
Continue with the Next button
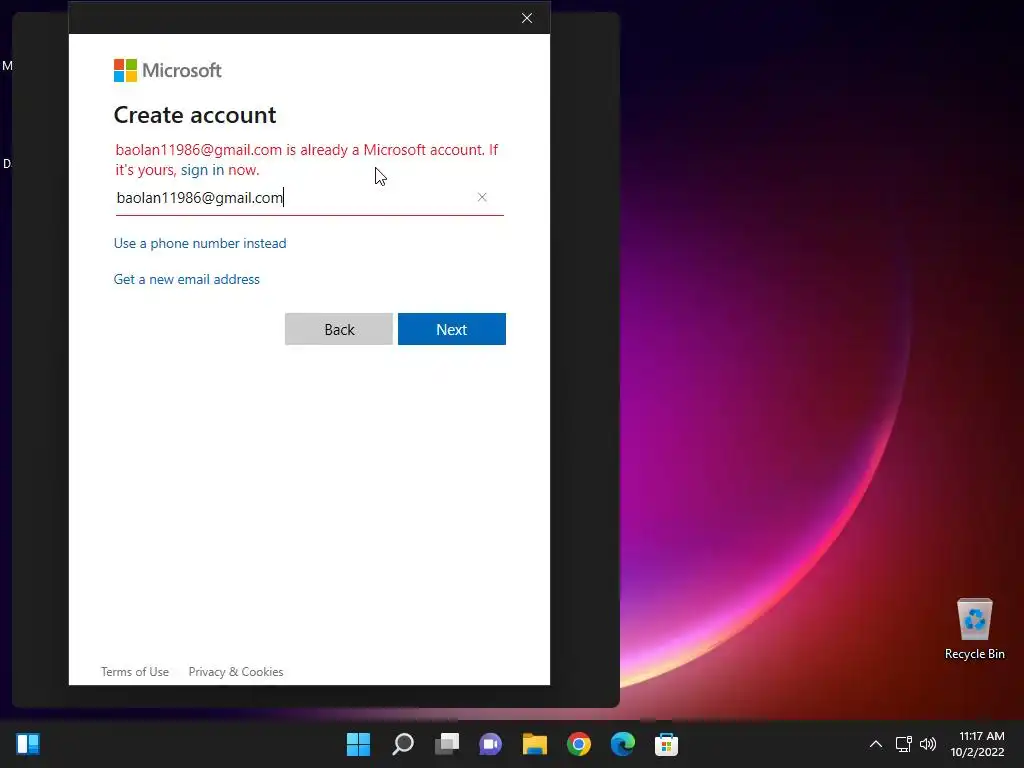(x=452, y=329)
